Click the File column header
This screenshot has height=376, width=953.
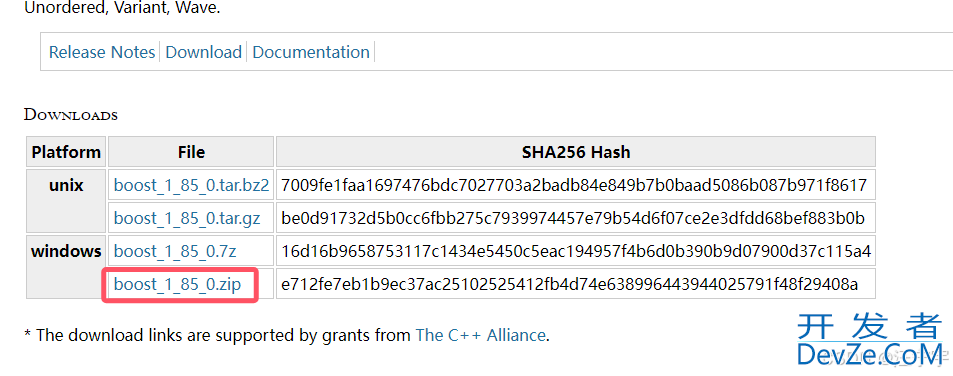[x=191, y=152]
